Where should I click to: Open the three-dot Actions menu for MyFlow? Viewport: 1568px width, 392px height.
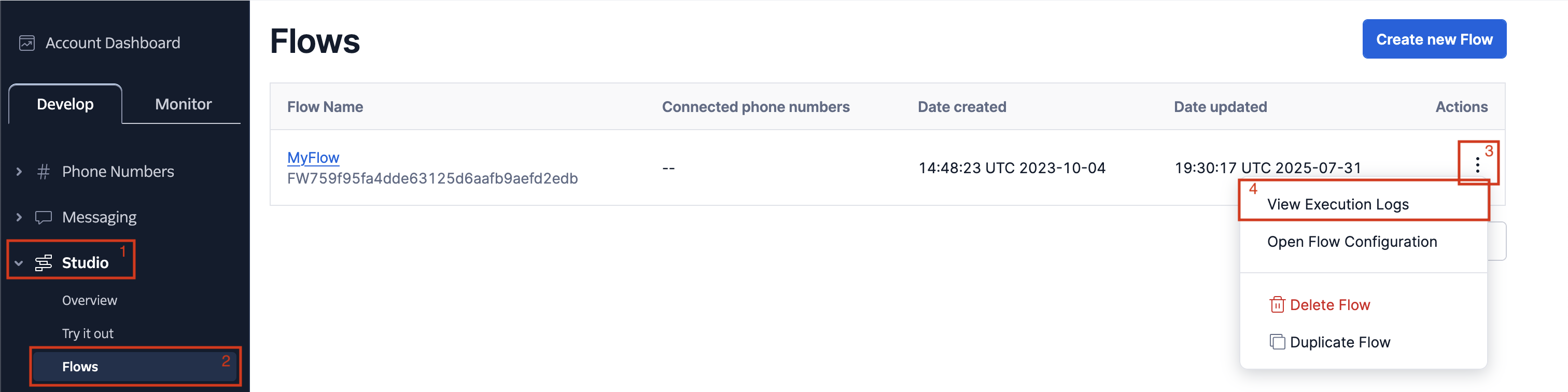[1477, 165]
